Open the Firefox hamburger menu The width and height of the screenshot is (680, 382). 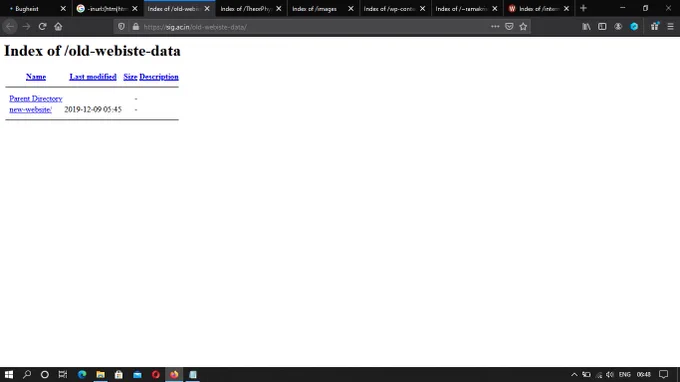[x=670, y=27]
